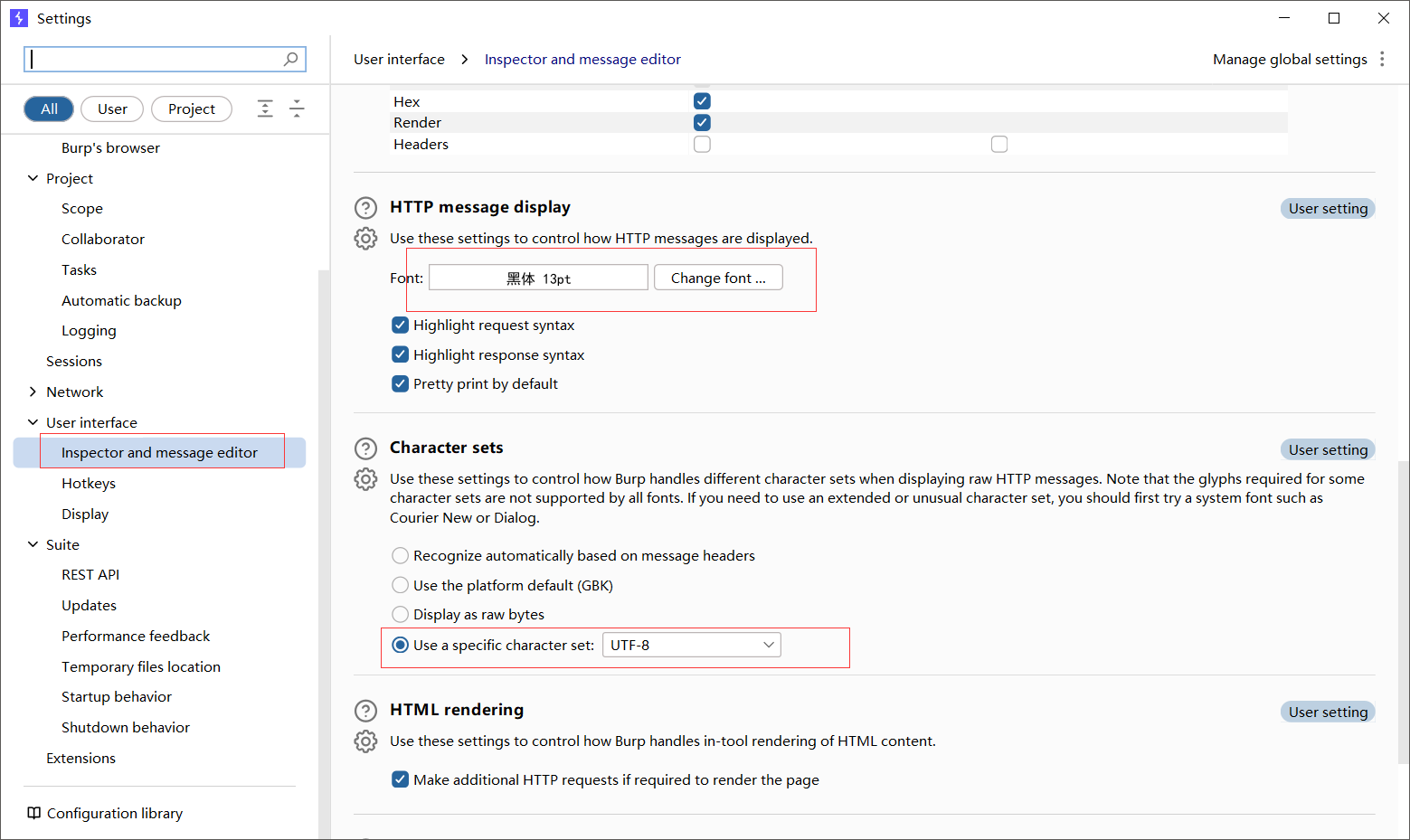Open the gear options for HTTP message display
This screenshot has width=1410, height=840.
pyautogui.click(x=365, y=239)
